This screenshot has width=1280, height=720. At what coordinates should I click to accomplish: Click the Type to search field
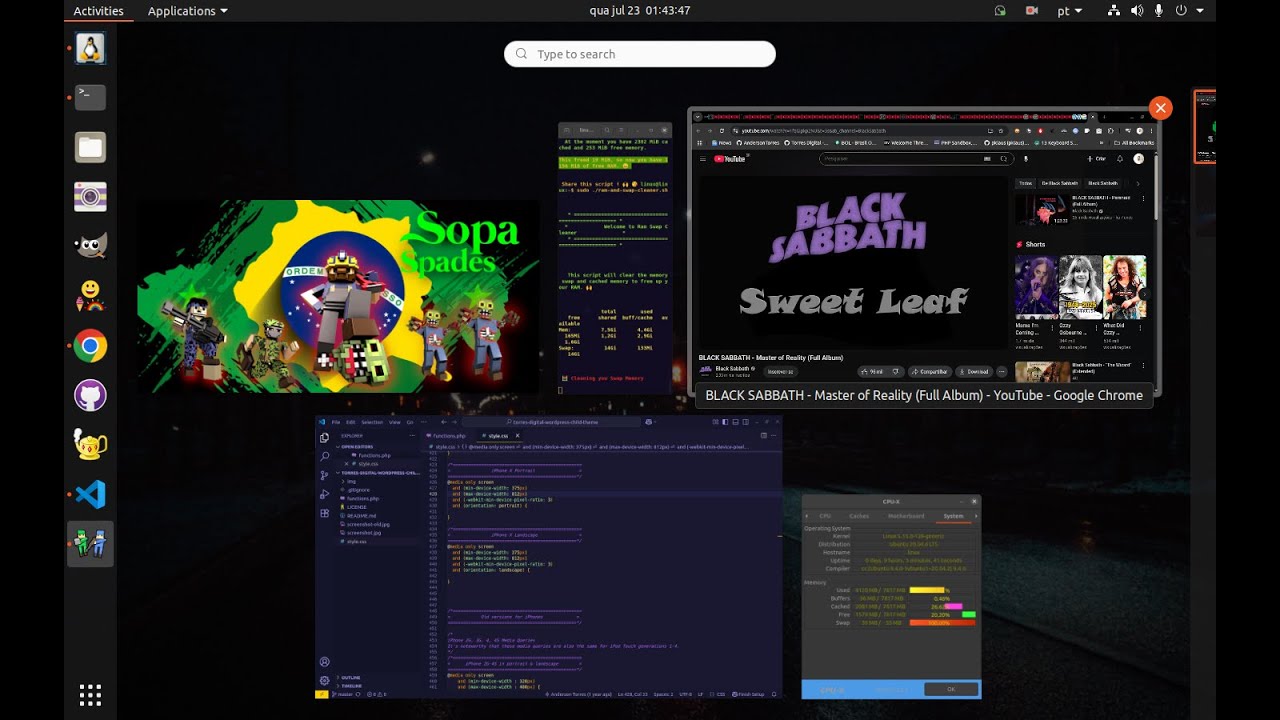[640, 54]
